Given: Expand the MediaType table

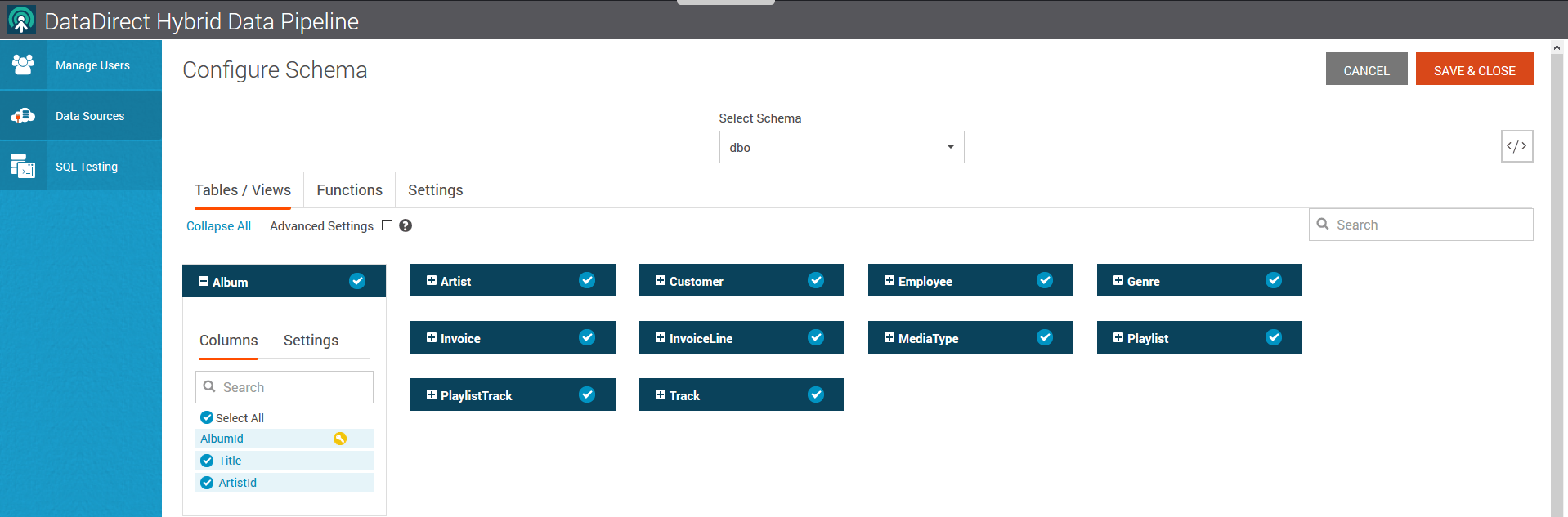Looking at the screenshot, I should tap(889, 337).
